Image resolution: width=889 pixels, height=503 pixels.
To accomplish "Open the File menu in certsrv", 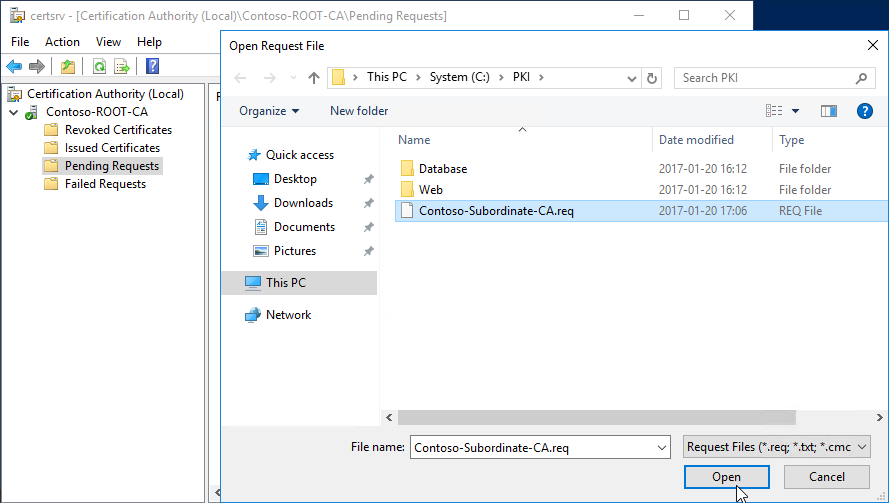I will click(x=20, y=42).
